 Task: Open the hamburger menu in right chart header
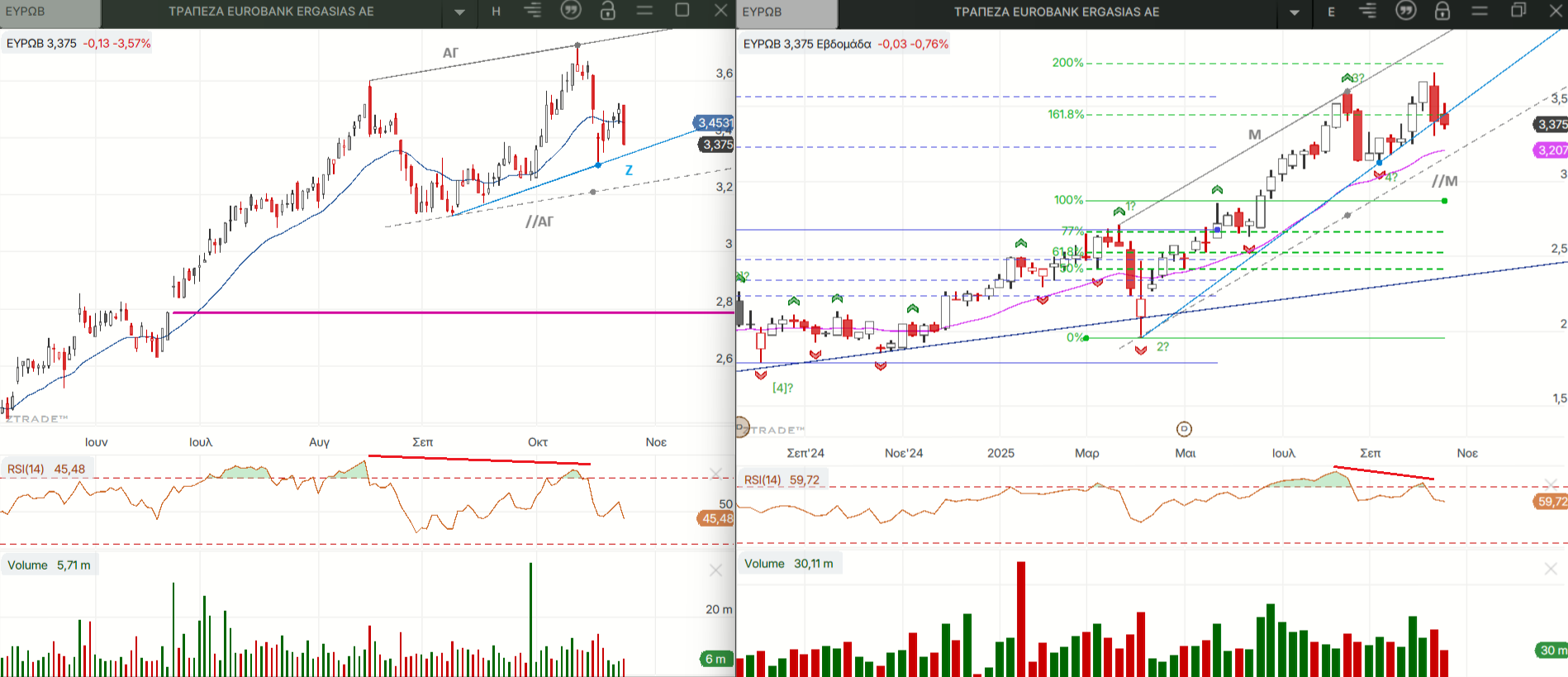(x=1480, y=12)
